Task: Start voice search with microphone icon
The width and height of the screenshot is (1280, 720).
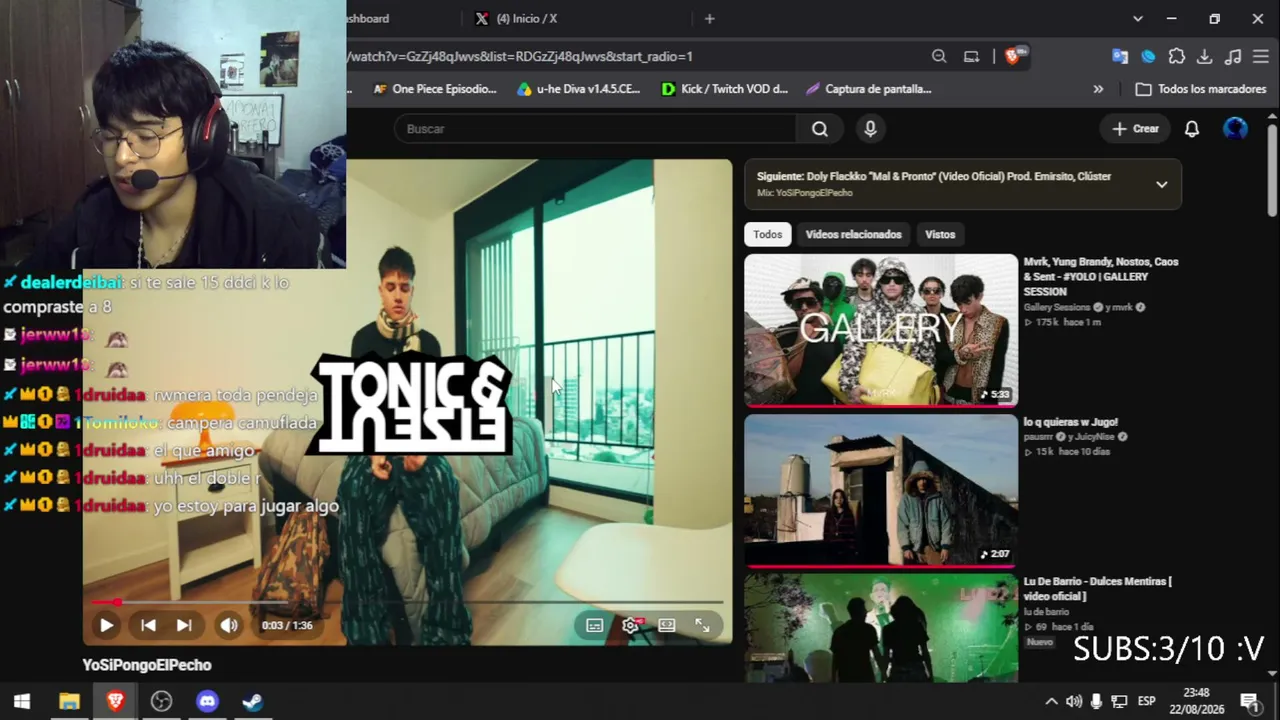Action: pyautogui.click(x=870, y=129)
